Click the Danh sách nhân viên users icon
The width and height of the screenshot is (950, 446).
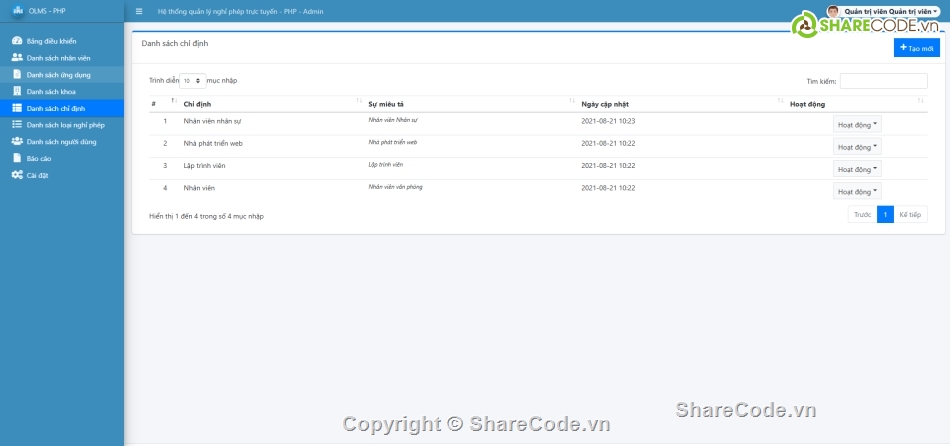tap(17, 58)
